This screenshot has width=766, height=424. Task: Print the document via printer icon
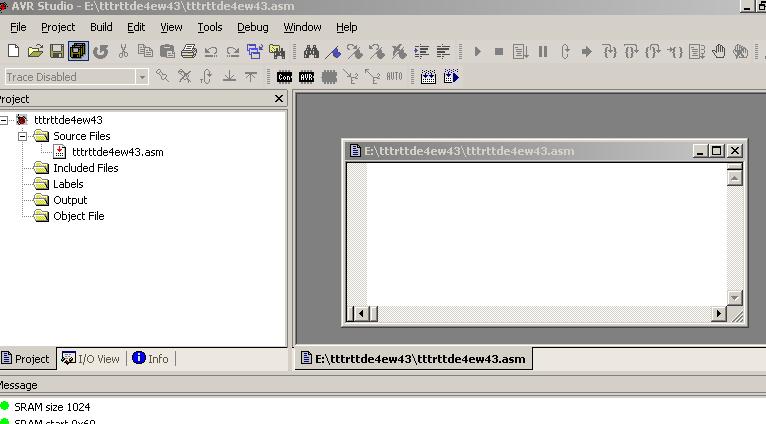189,51
